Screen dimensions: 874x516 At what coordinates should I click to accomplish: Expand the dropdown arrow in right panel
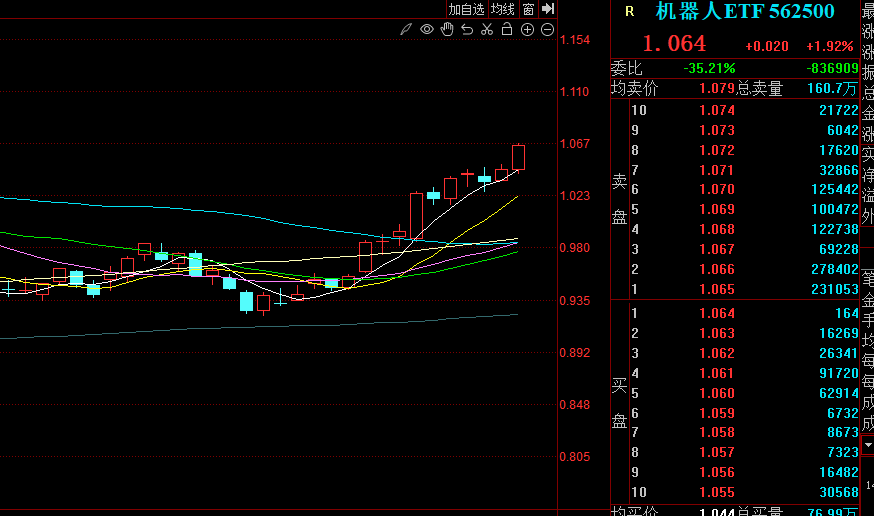866,443
